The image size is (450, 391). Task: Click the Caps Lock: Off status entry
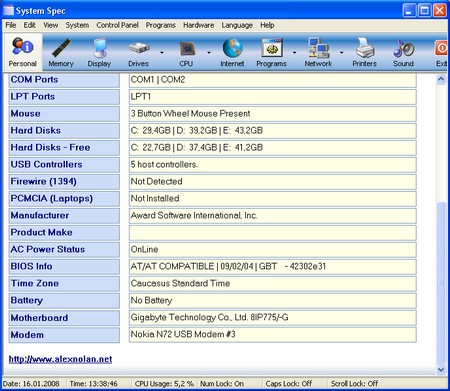coord(289,384)
